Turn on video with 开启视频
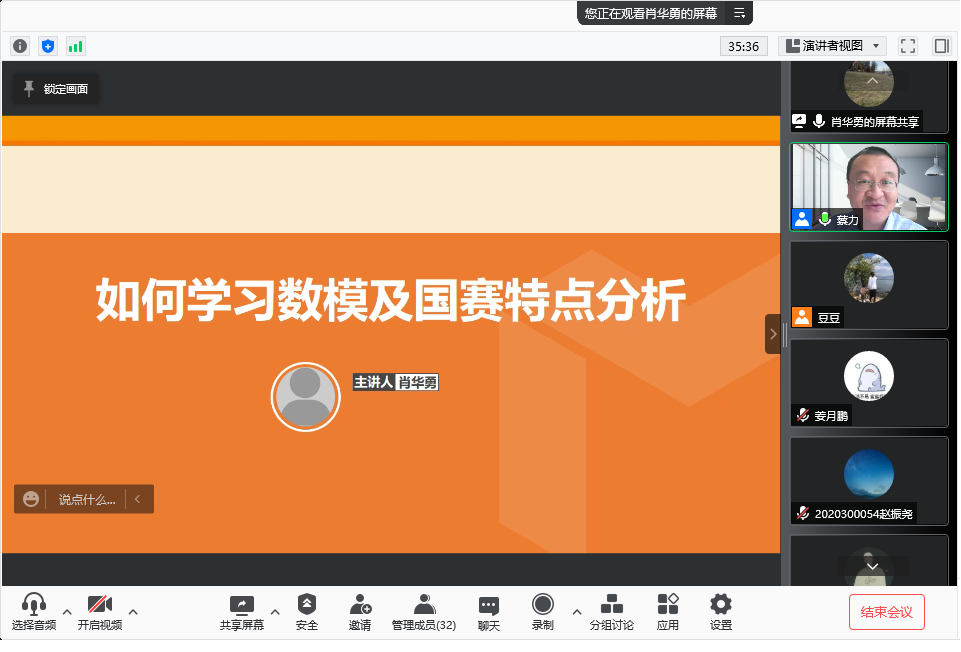Screen dimensions: 961x652 pos(100,612)
